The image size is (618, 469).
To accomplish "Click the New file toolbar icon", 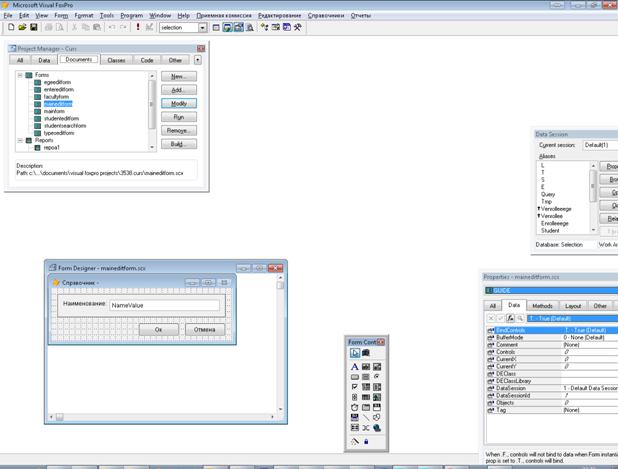I will click(x=11, y=27).
